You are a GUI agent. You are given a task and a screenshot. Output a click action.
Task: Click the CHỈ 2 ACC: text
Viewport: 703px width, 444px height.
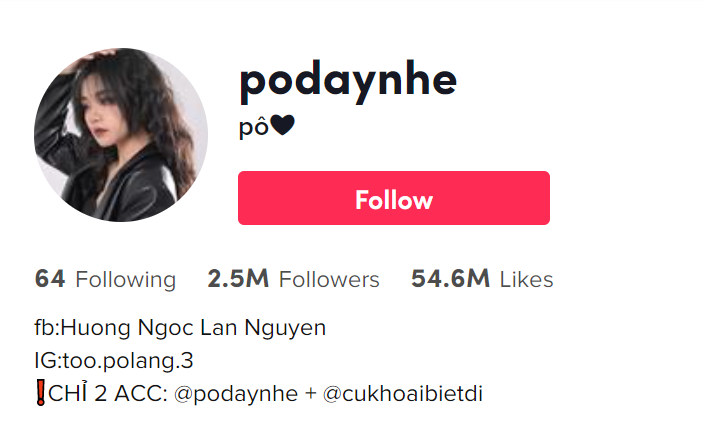tap(108, 393)
